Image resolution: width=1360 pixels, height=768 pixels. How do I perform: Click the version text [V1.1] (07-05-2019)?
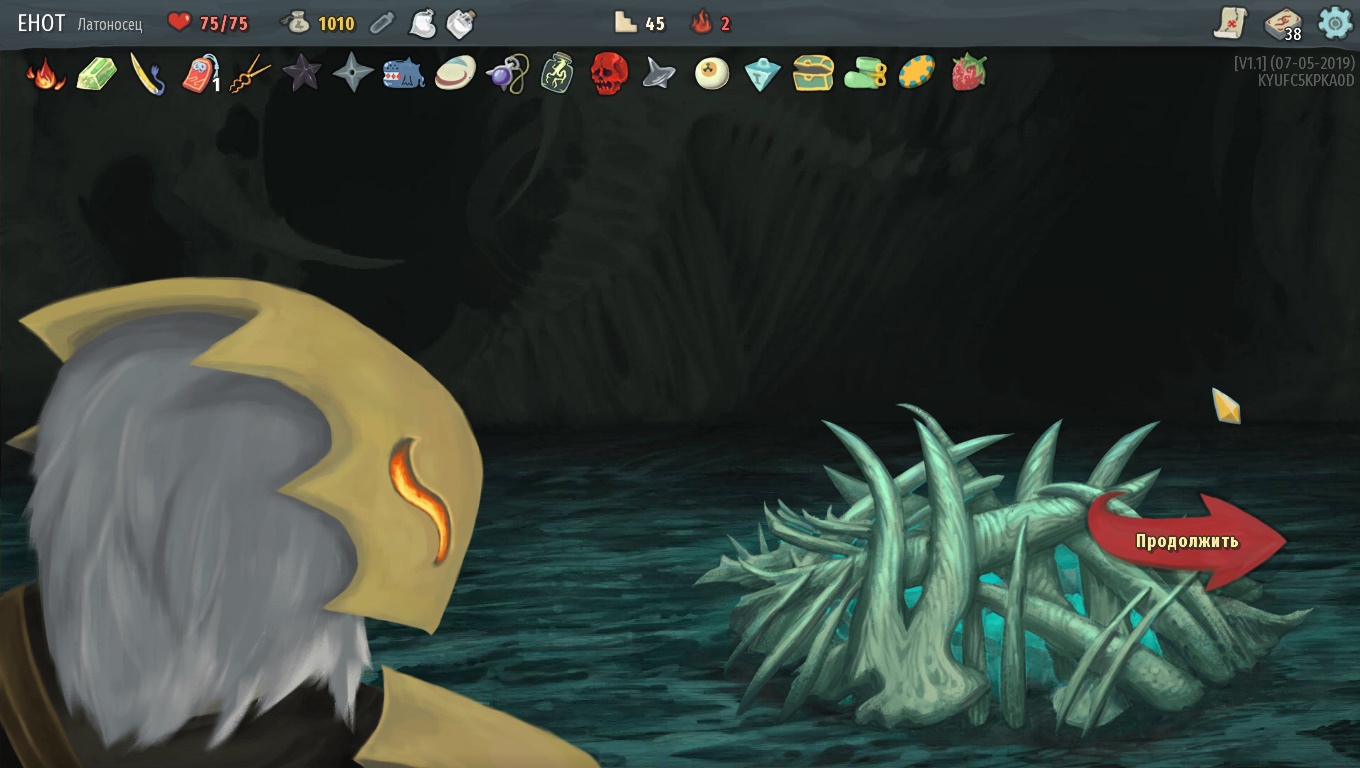click(x=1295, y=63)
